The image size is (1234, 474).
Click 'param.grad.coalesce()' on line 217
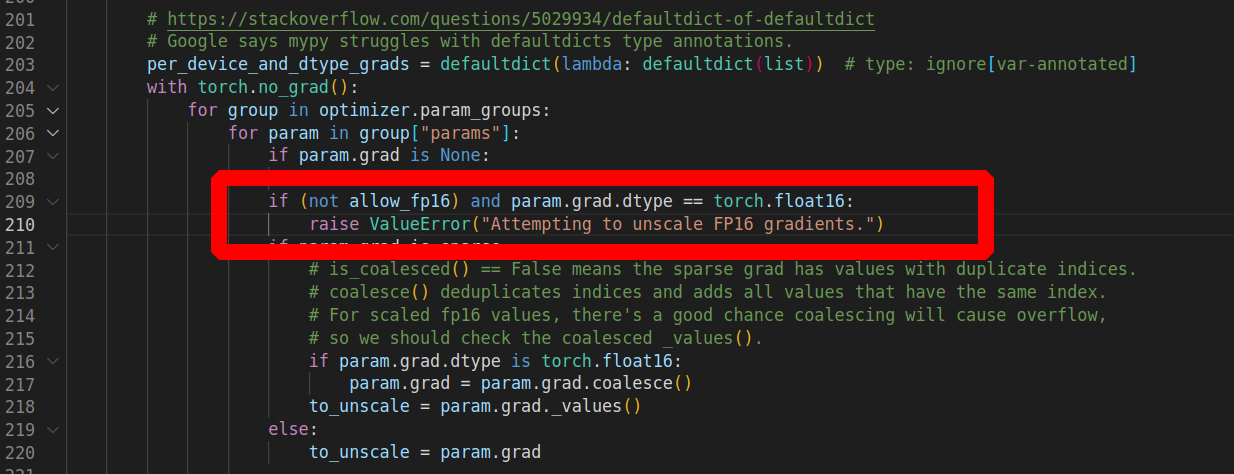click(587, 383)
